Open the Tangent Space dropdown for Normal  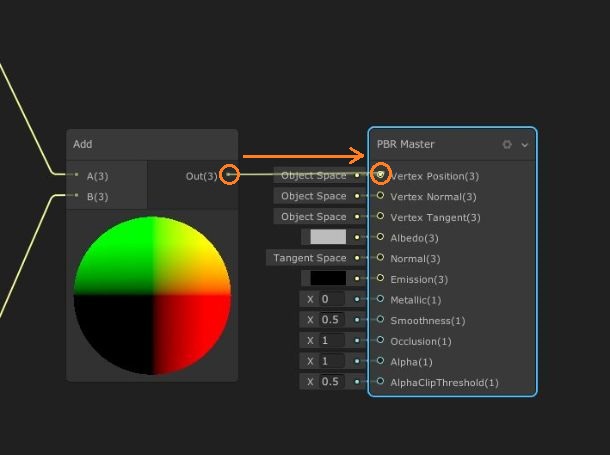pyautogui.click(x=308, y=258)
